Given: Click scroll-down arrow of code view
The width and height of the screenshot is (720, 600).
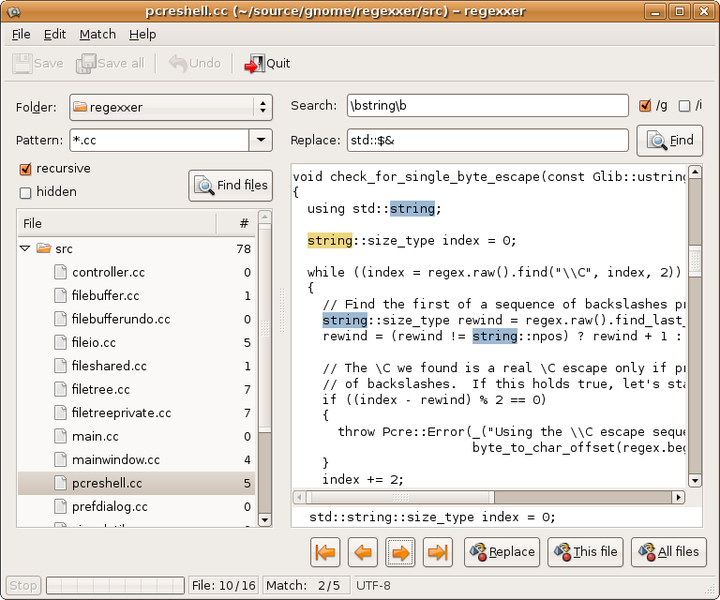Looking at the screenshot, I should (x=695, y=481).
